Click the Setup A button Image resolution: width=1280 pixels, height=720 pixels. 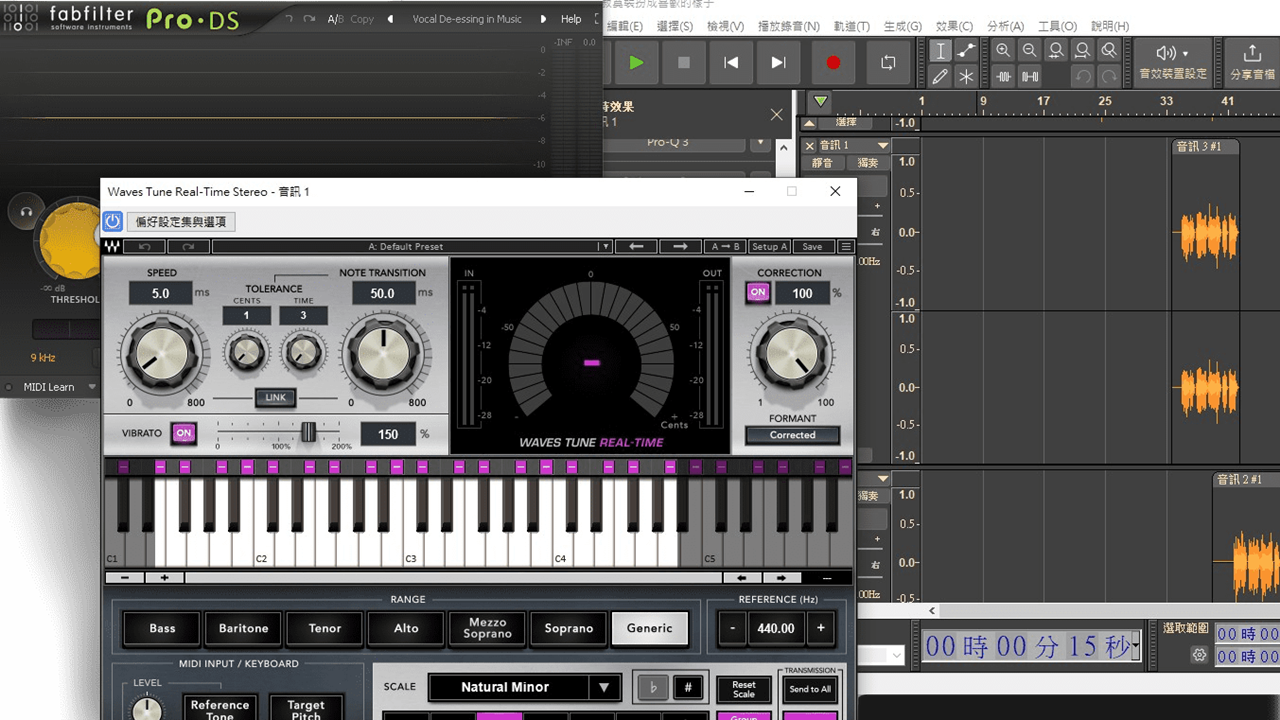pos(769,247)
